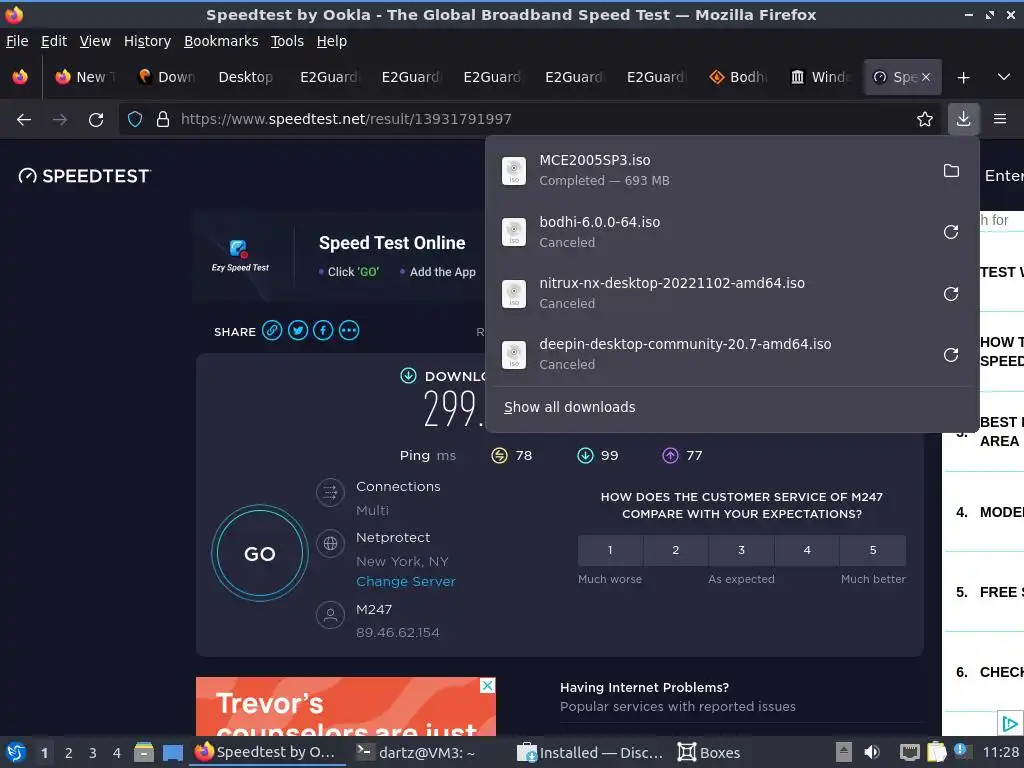Viewport: 1024px width, 768px height.
Task: Close the Trevor's ad banner
Action: 488,685
